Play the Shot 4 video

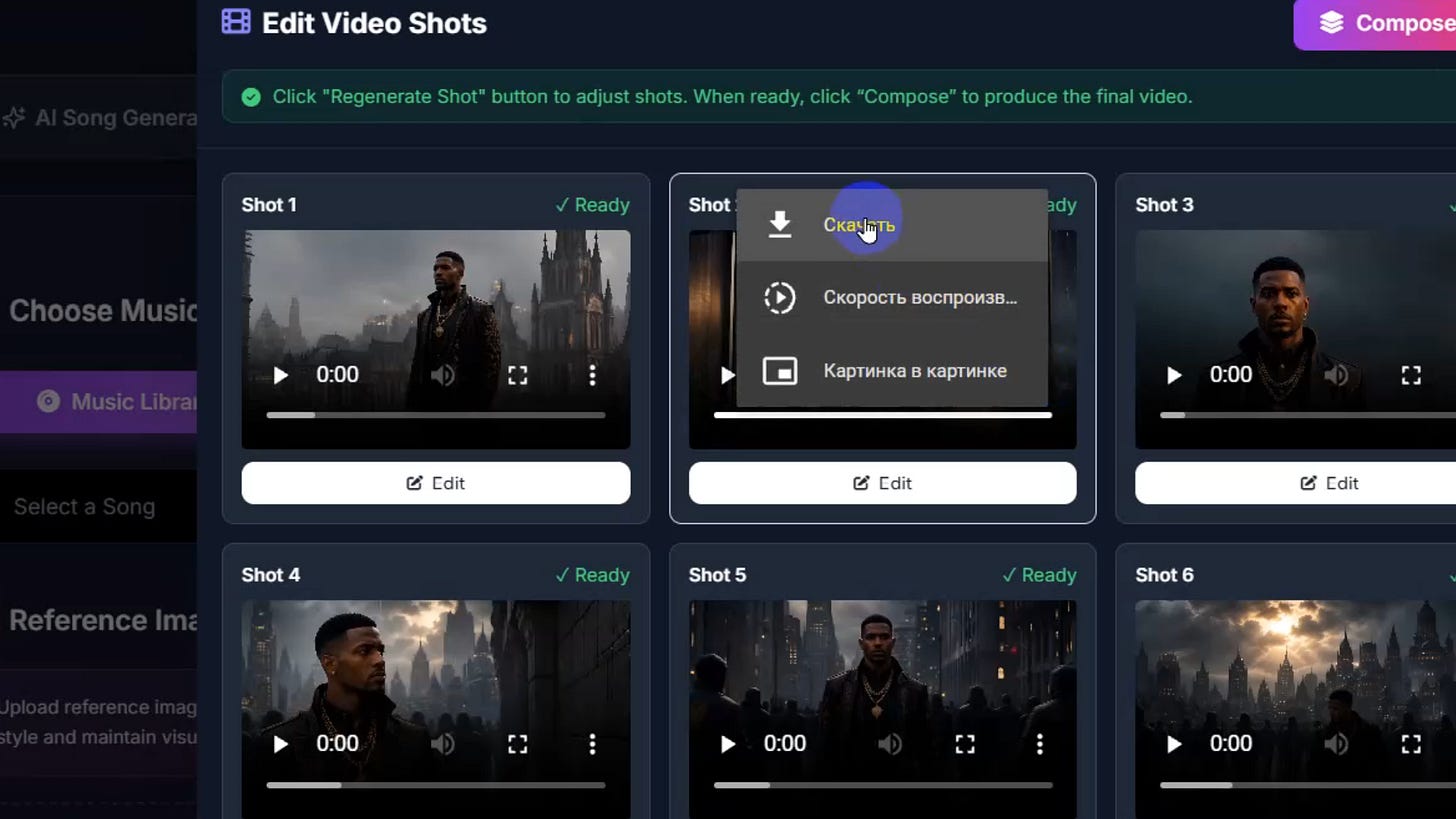pos(281,744)
